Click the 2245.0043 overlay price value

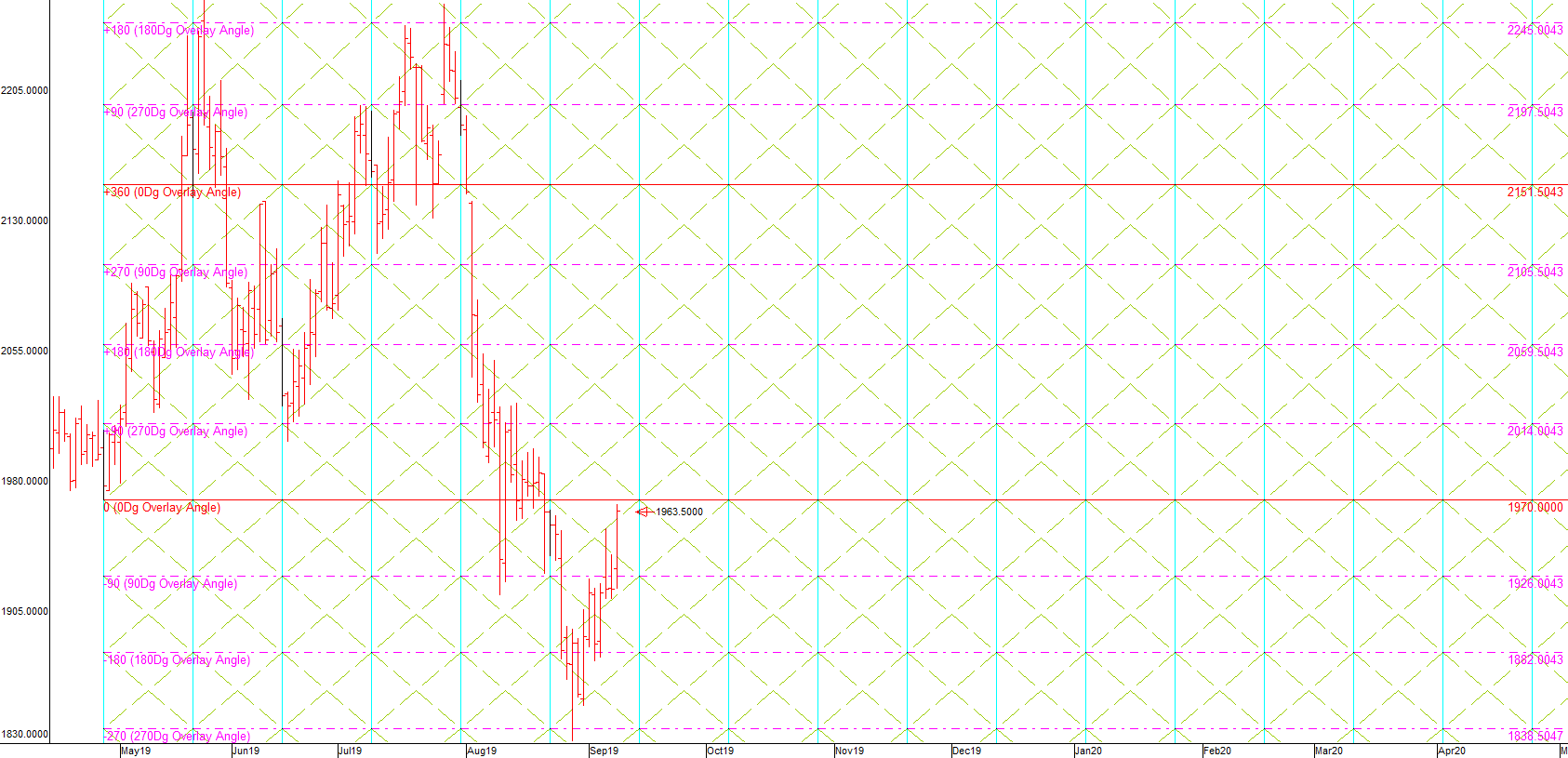[x=1535, y=31]
